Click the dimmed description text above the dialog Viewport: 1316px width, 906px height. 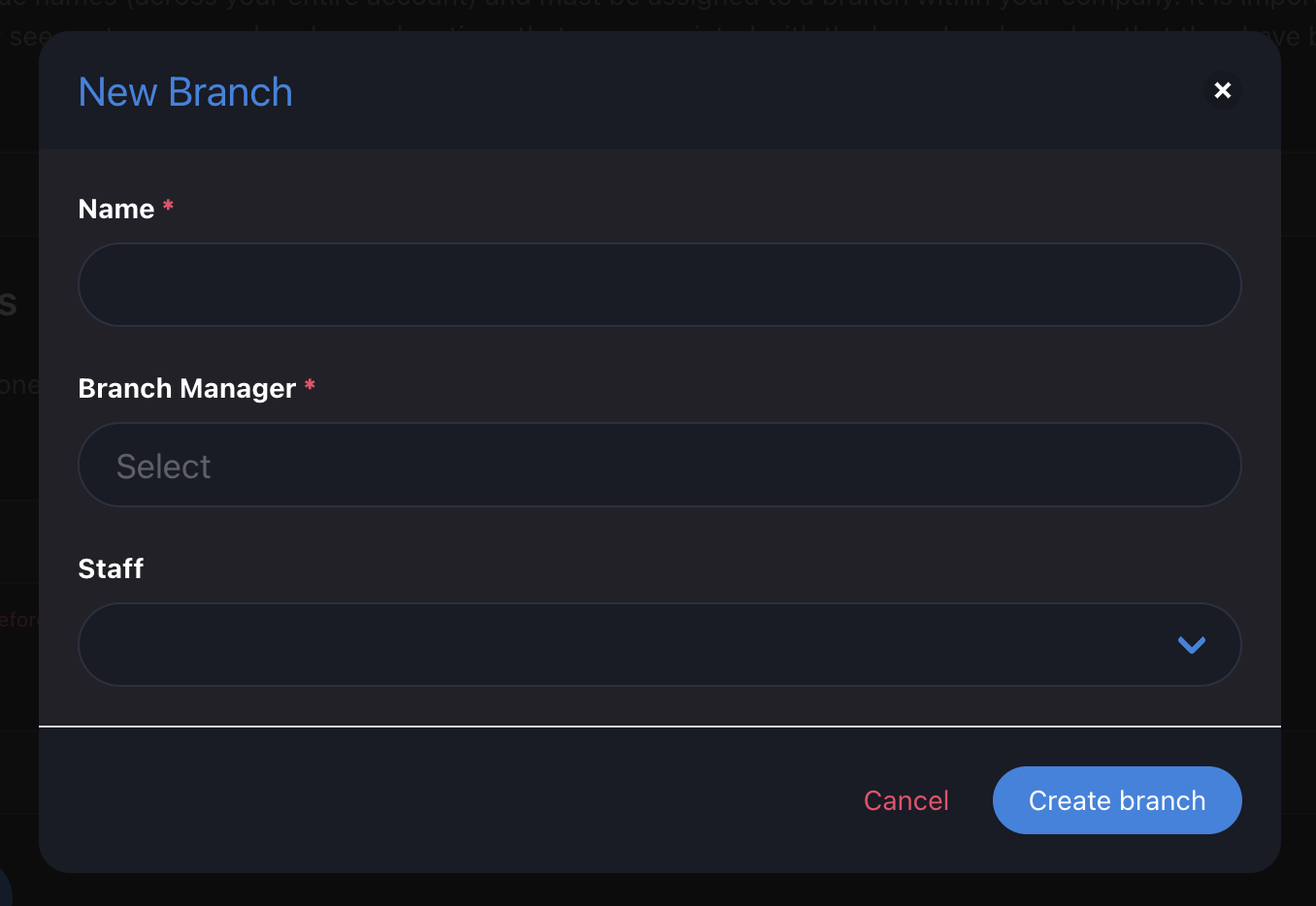[658, 12]
